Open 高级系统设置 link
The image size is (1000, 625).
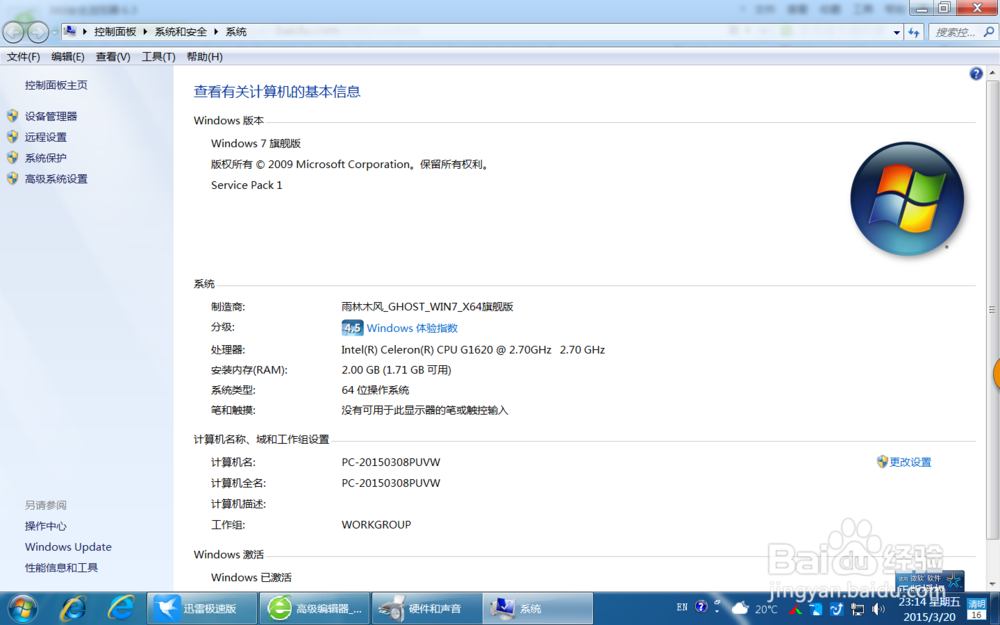pos(56,179)
